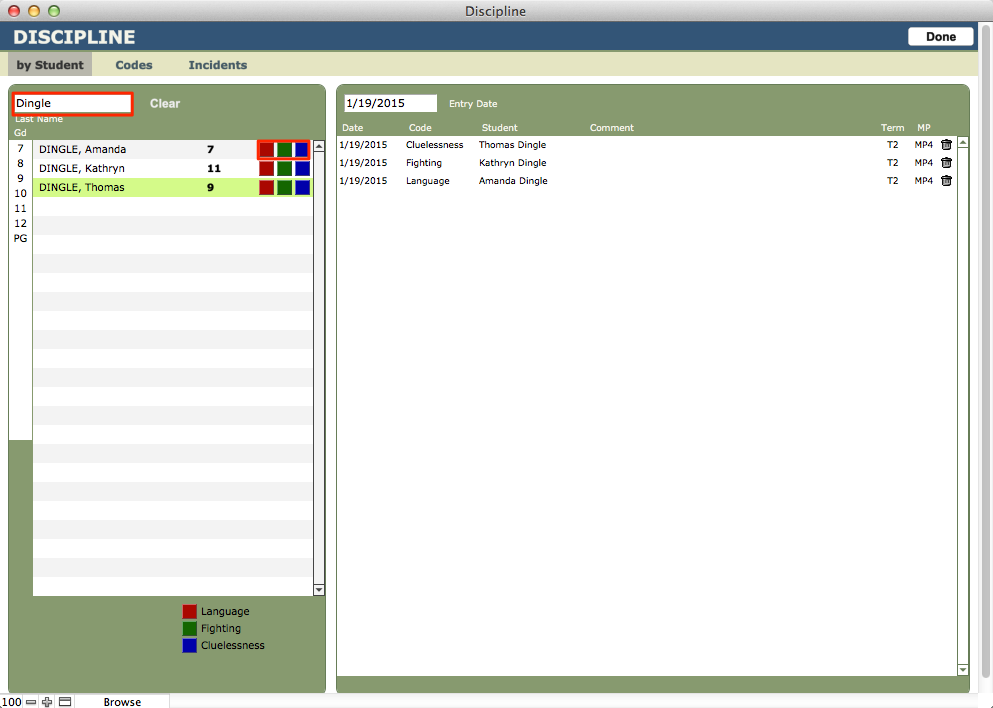Add Fighting incident for Amanda Dingle
Image resolution: width=993 pixels, height=708 pixels.
tap(284, 150)
